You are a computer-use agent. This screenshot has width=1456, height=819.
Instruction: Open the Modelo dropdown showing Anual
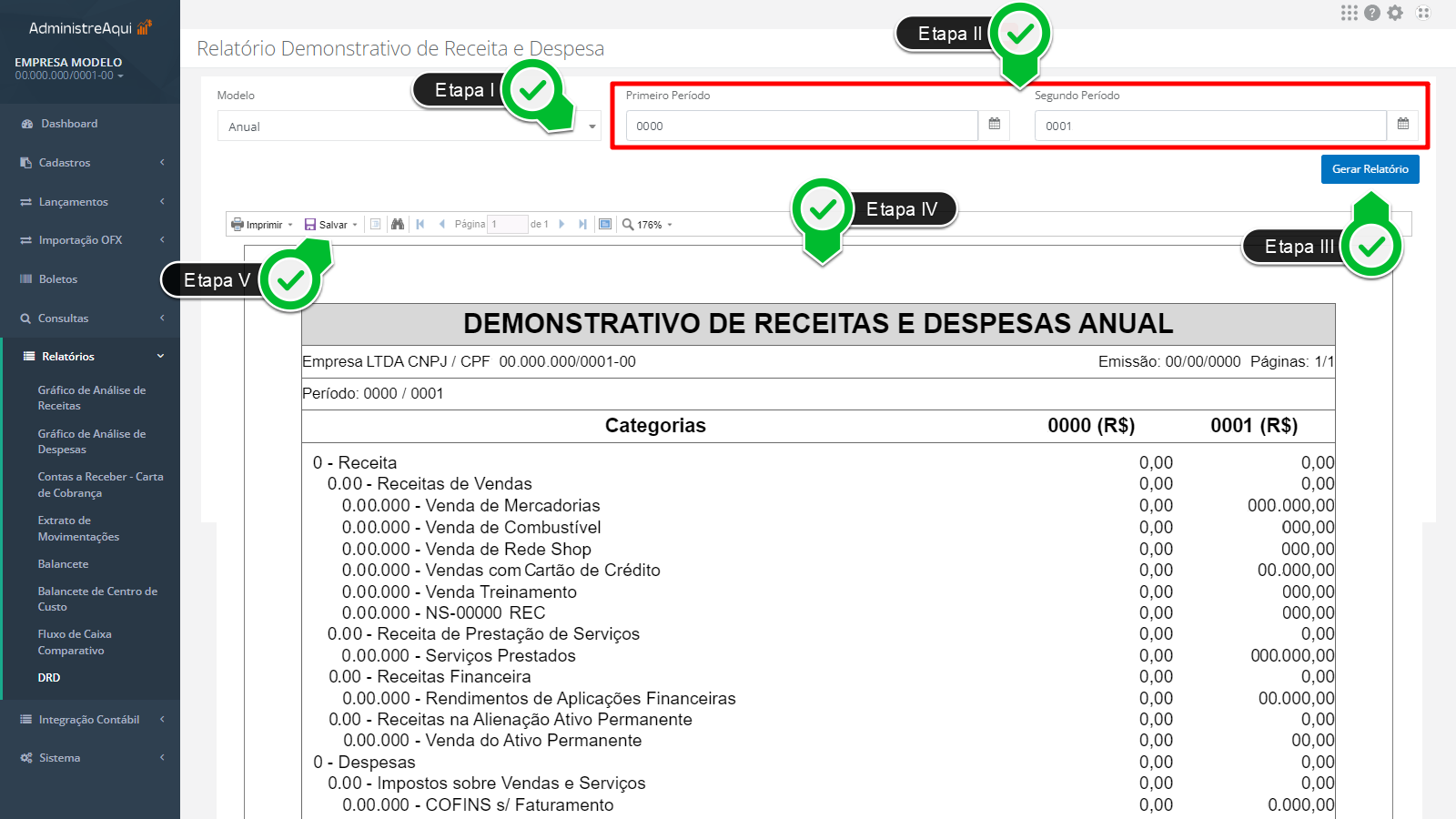(409, 126)
